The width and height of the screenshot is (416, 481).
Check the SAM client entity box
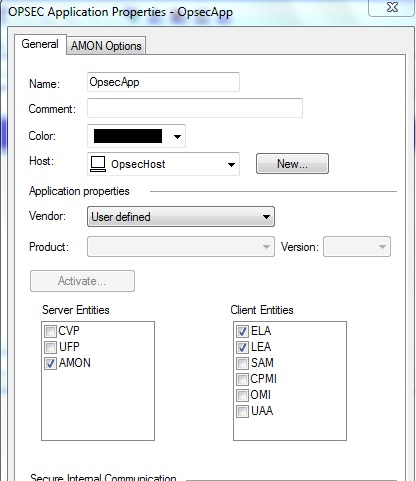[x=242, y=363]
